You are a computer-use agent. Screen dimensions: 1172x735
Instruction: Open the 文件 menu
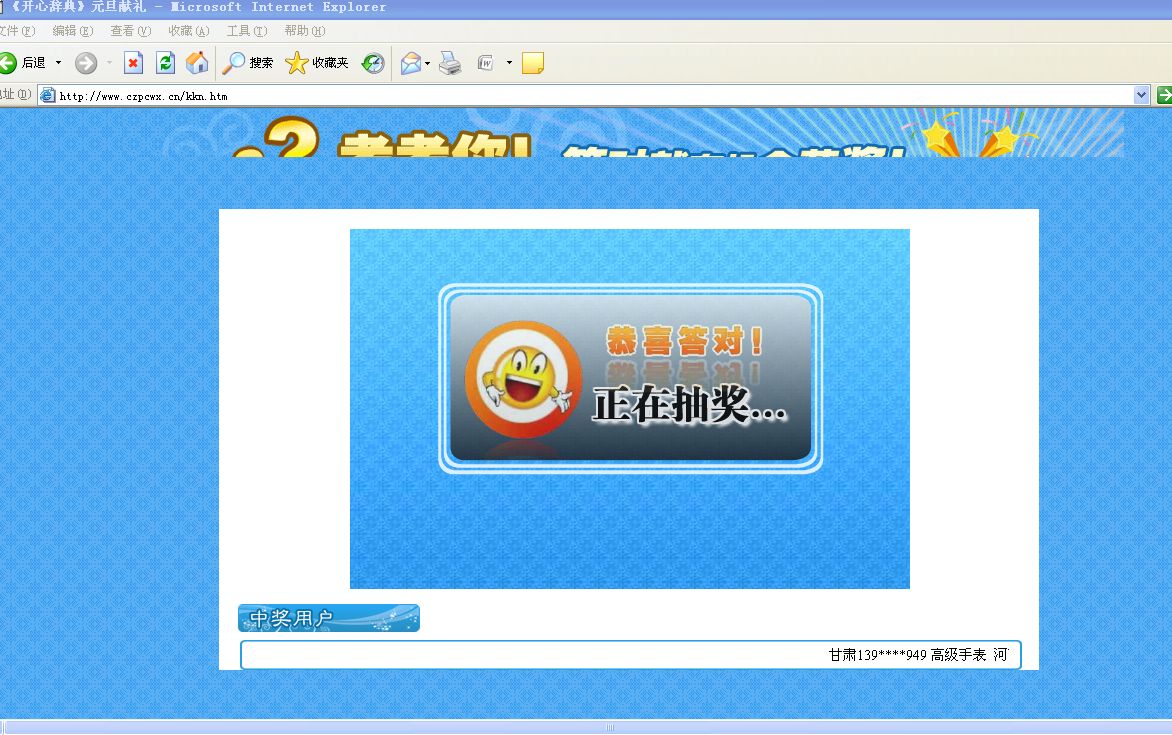pos(16,30)
